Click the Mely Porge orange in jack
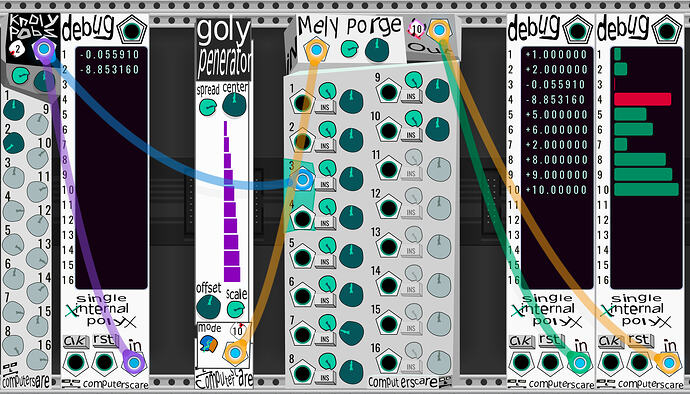The image size is (690, 394). coord(316,50)
